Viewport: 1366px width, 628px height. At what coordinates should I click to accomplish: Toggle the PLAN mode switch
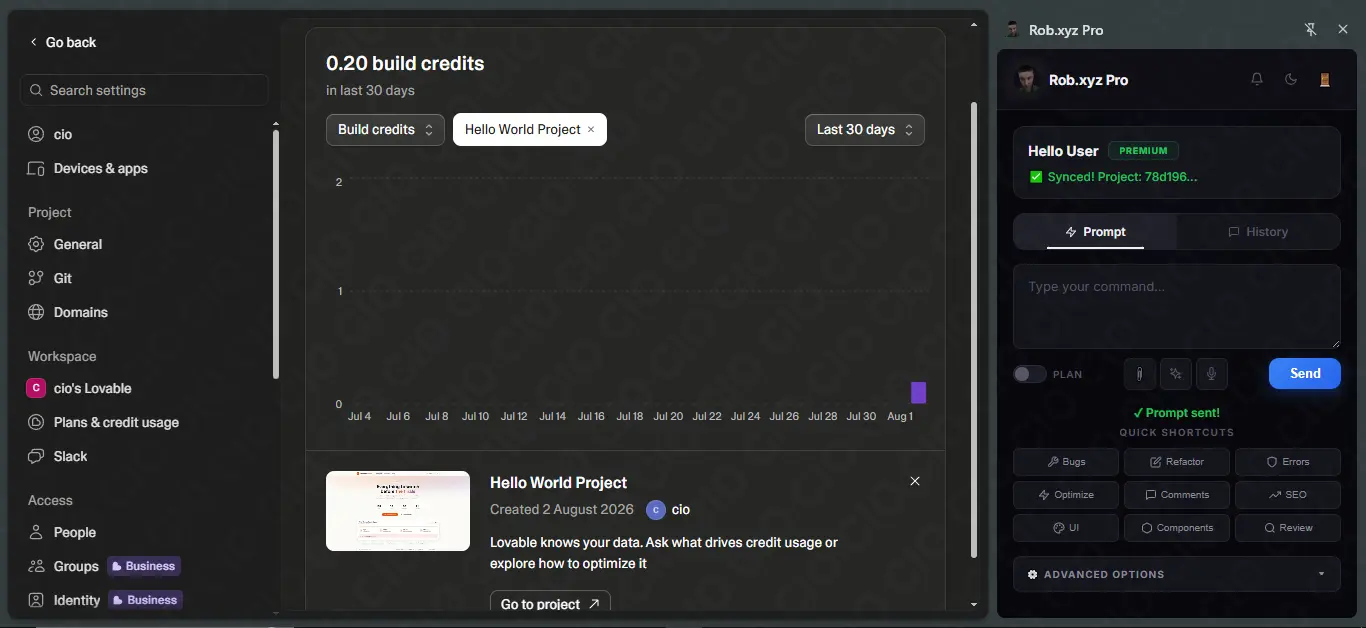(x=1030, y=374)
